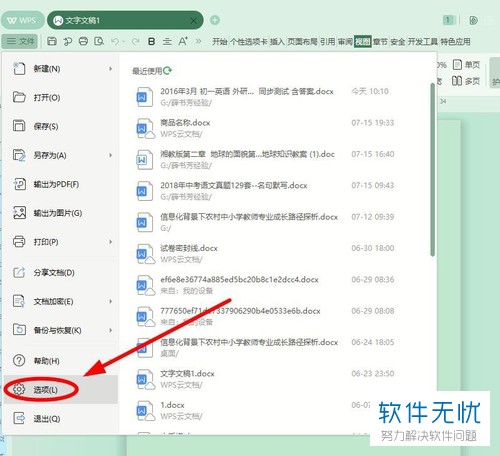
Task: Click the document icon of 777650ef71 file
Action: tap(145, 316)
